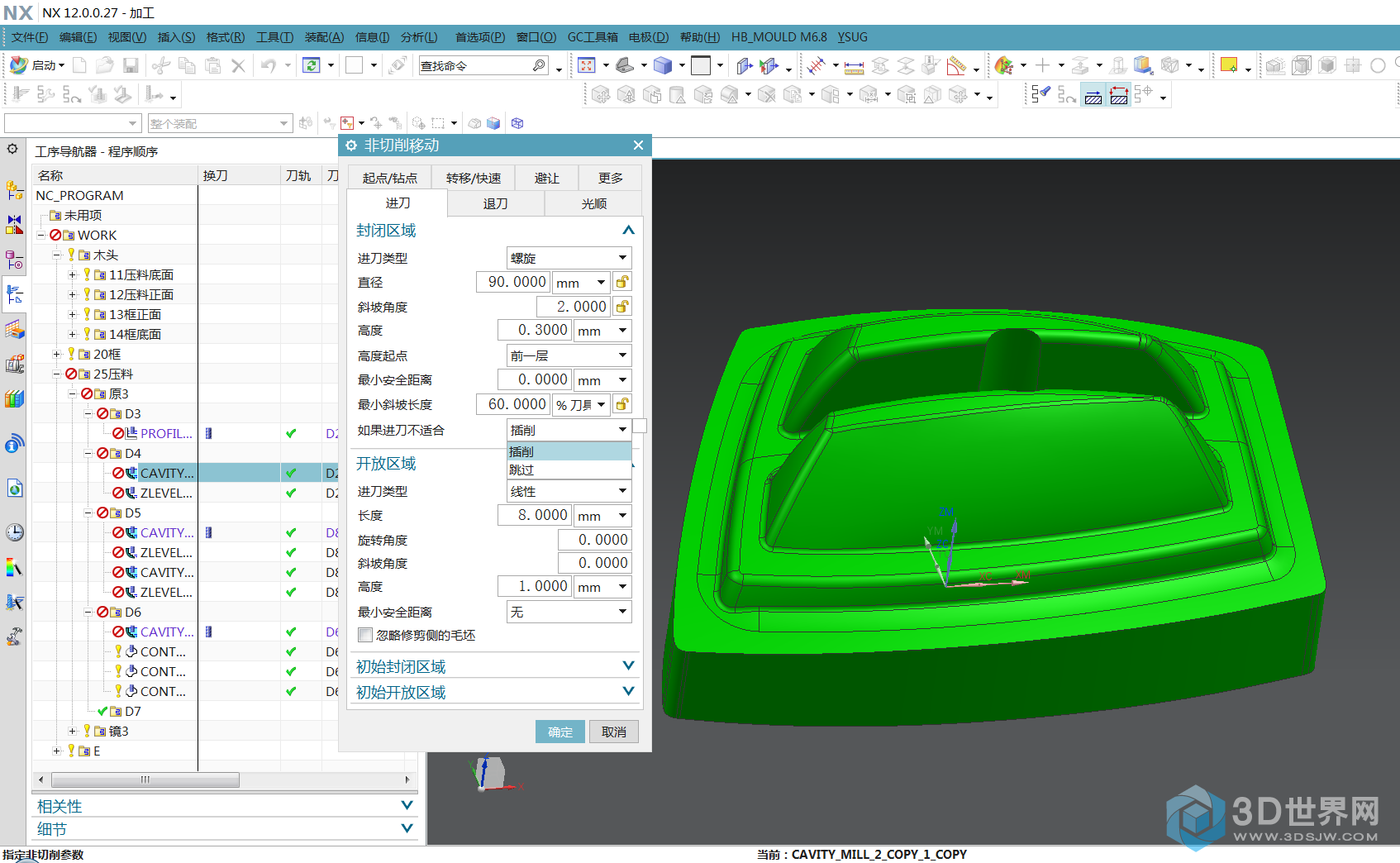Open the % 刀具 unit dropdown
Image resolution: width=1400 pixels, height=863 pixels.
click(581, 405)
